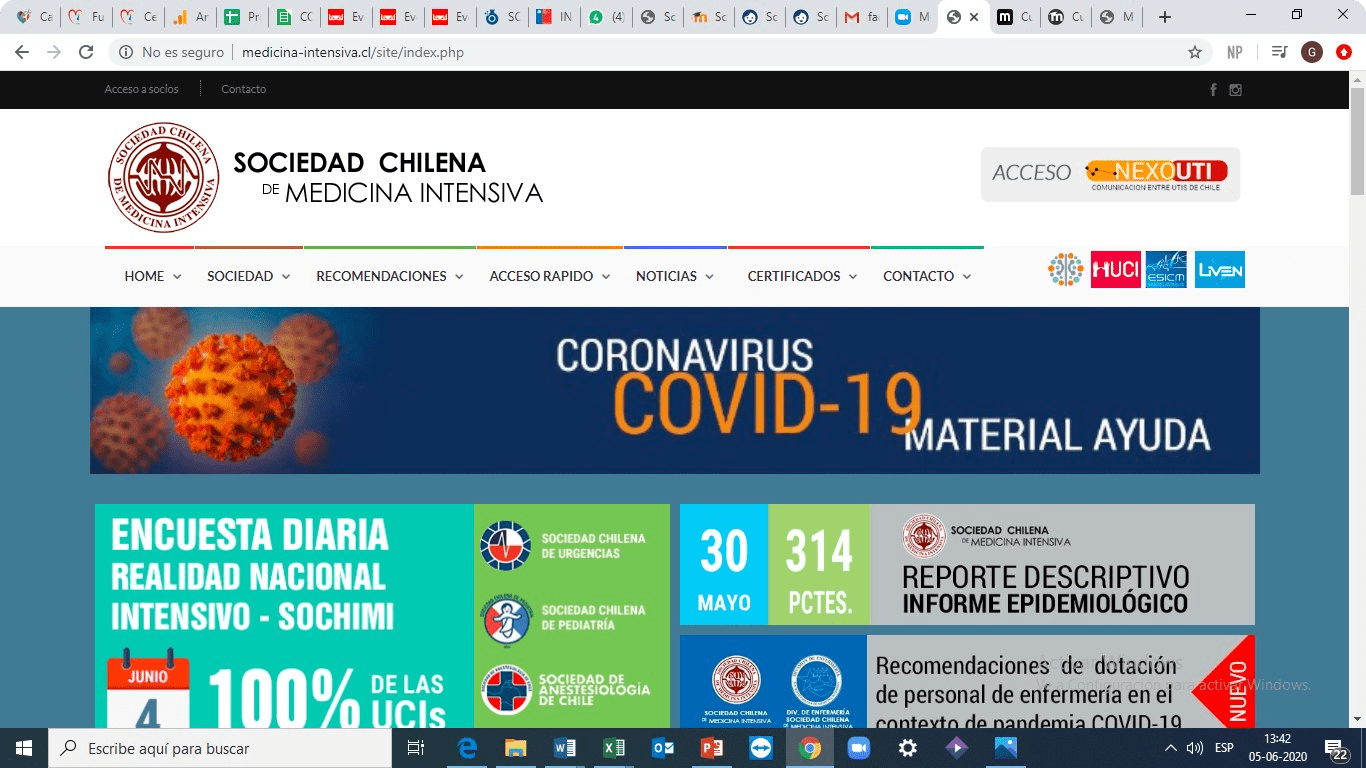Expand the CERTIFICADOS menu
This screenshot has height=768, width=1366.
803,276
